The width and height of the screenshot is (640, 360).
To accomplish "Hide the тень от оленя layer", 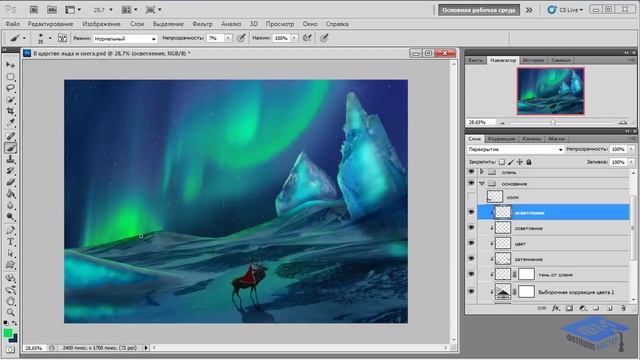I will click(x=471, y=275).
